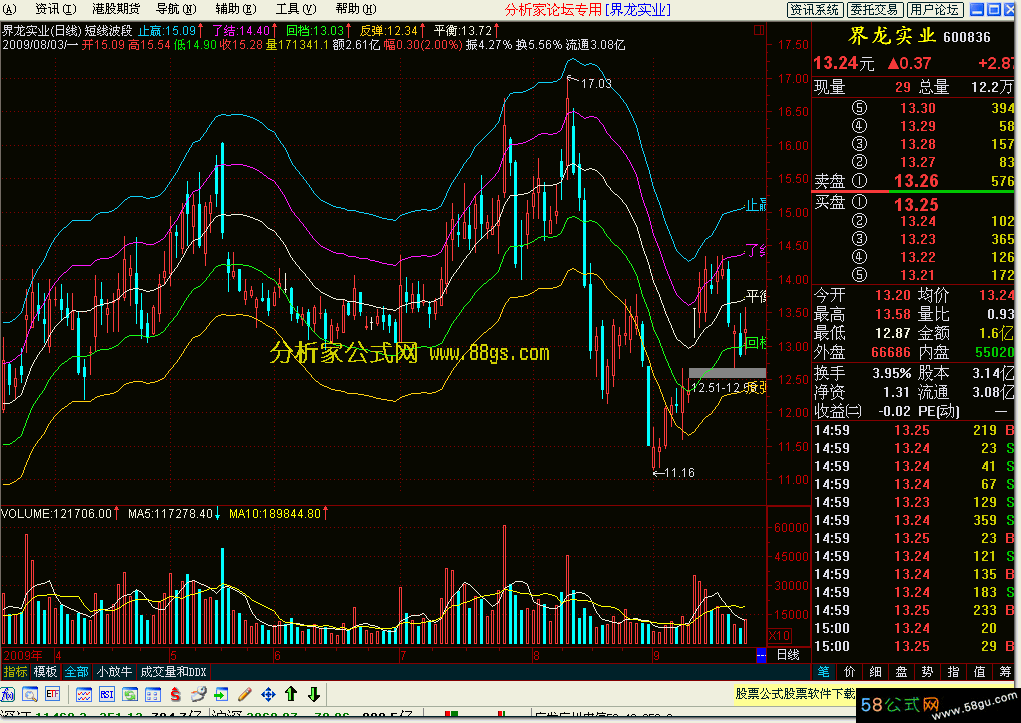
Task: Click the 换手 3.95% value
Action: tap(891, 373)
